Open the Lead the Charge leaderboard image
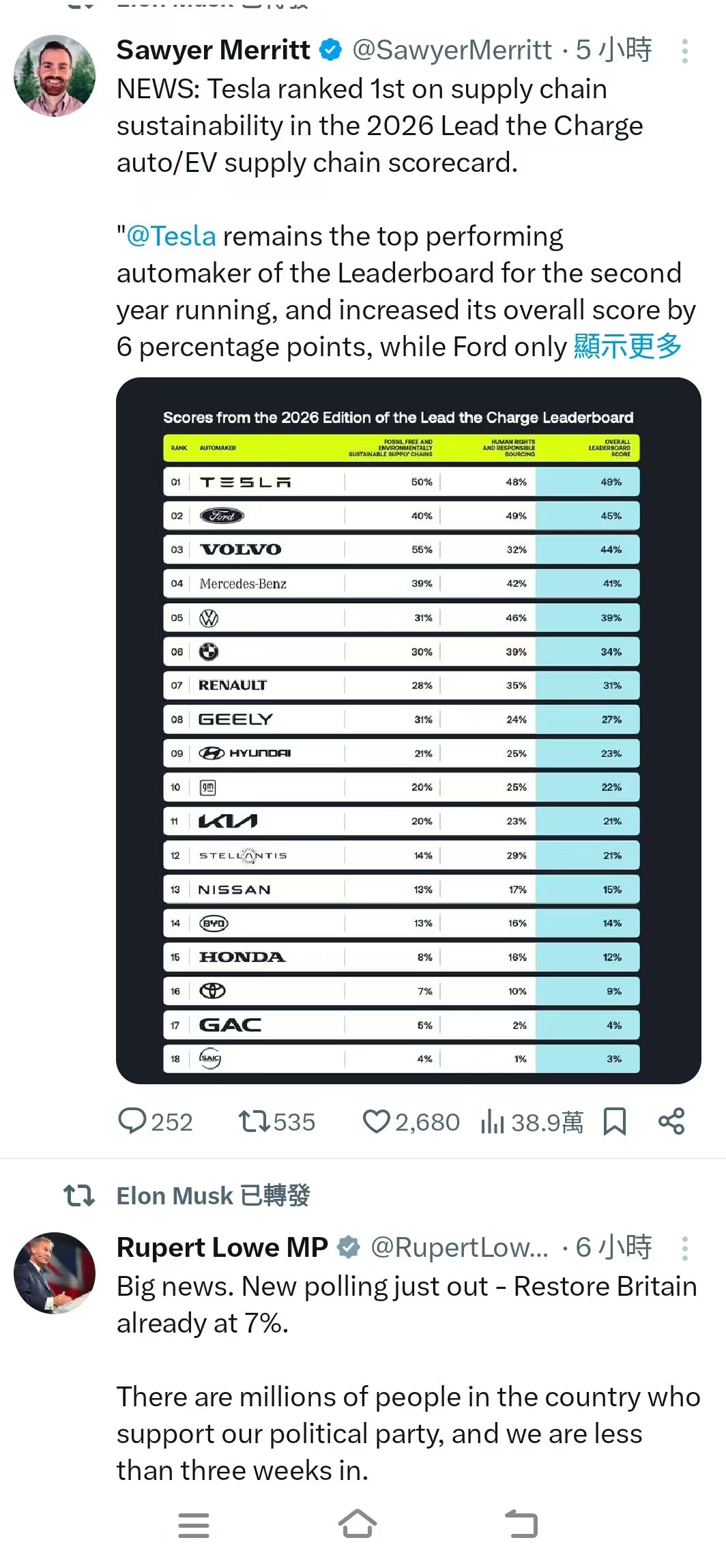Image resolution: width=726 pixels, height=1568 pixels. coord(408,730)
